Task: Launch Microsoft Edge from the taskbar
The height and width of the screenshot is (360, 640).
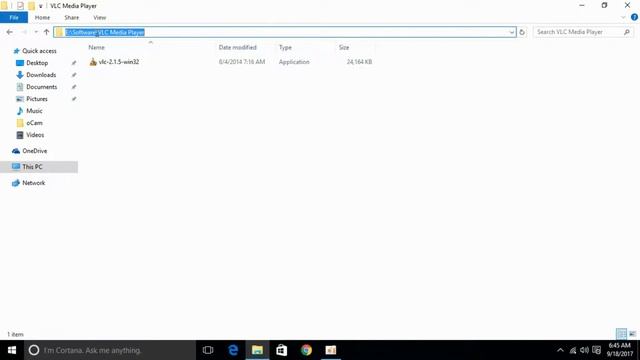Action: [x=233, y=350]
